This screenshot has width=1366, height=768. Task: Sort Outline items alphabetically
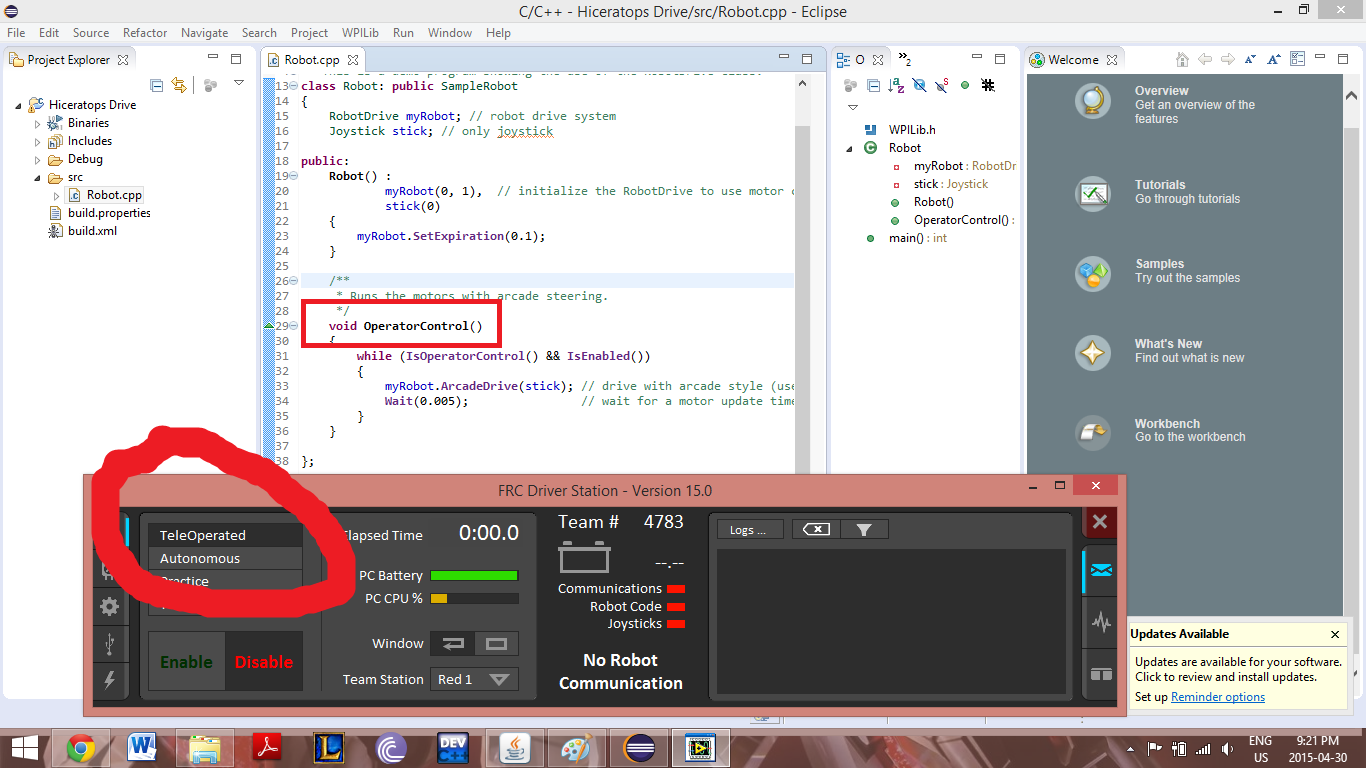896,85
